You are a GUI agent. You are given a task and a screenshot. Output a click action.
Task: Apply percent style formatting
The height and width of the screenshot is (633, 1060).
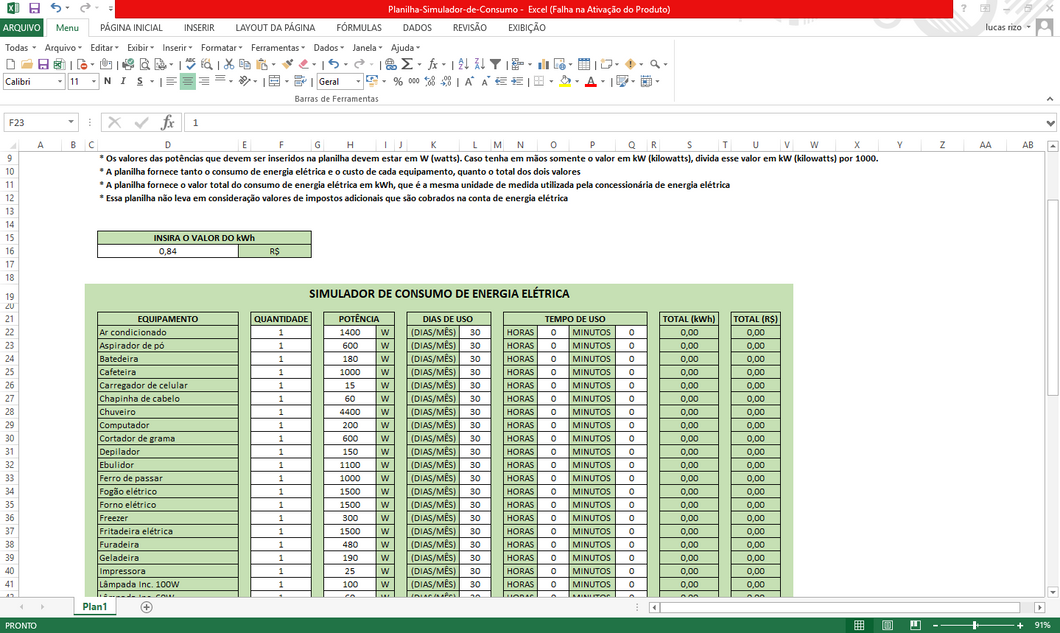tap(398, 82)
